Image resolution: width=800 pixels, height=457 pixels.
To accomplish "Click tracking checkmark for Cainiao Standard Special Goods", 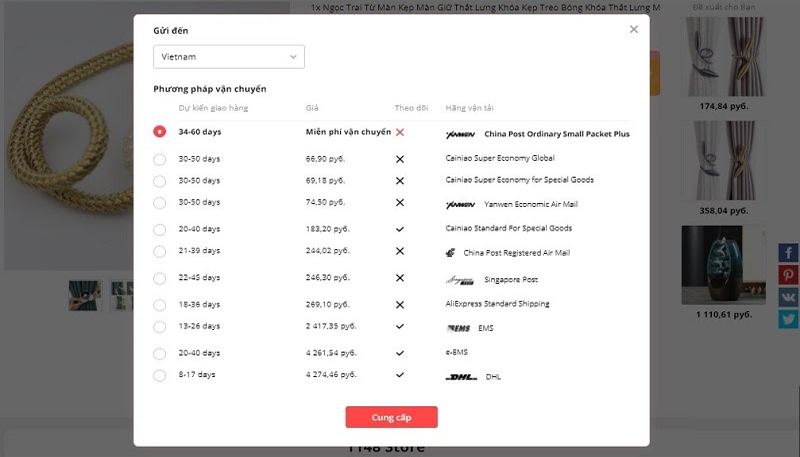I will 400,230.
